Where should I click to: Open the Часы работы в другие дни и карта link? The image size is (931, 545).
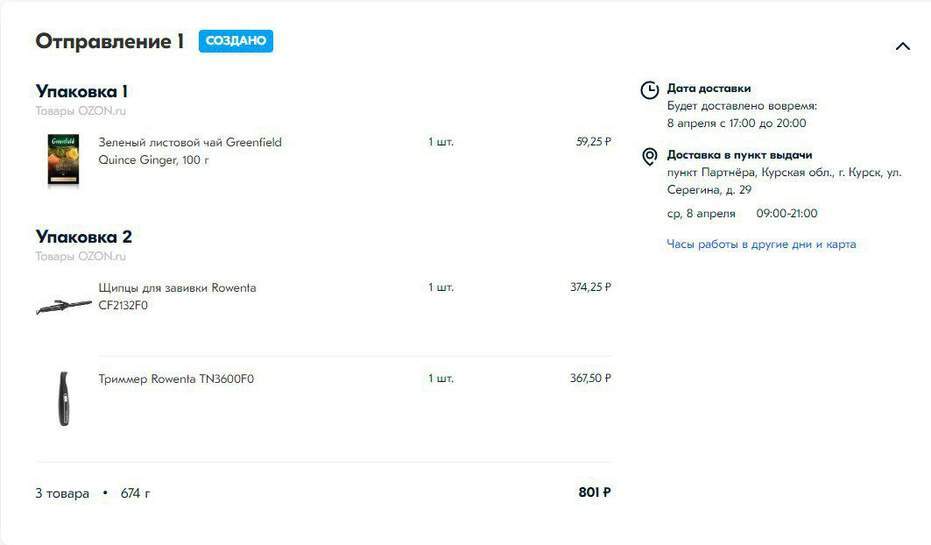tap(761, 244)
